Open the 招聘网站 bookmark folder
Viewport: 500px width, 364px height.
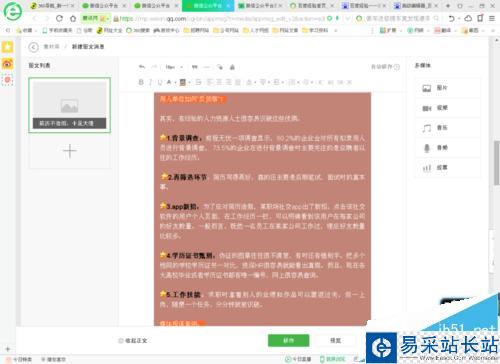[196, 30]
